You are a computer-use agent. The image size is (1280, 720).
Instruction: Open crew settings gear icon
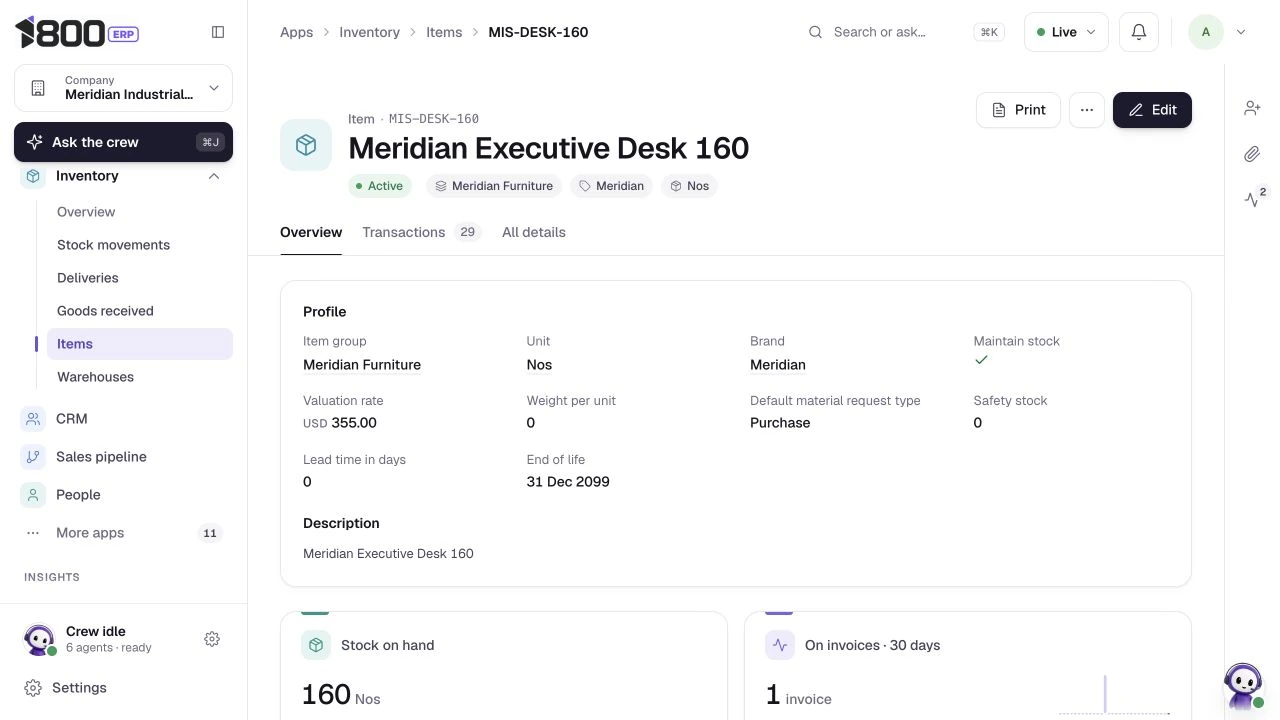tap(212, 639)
